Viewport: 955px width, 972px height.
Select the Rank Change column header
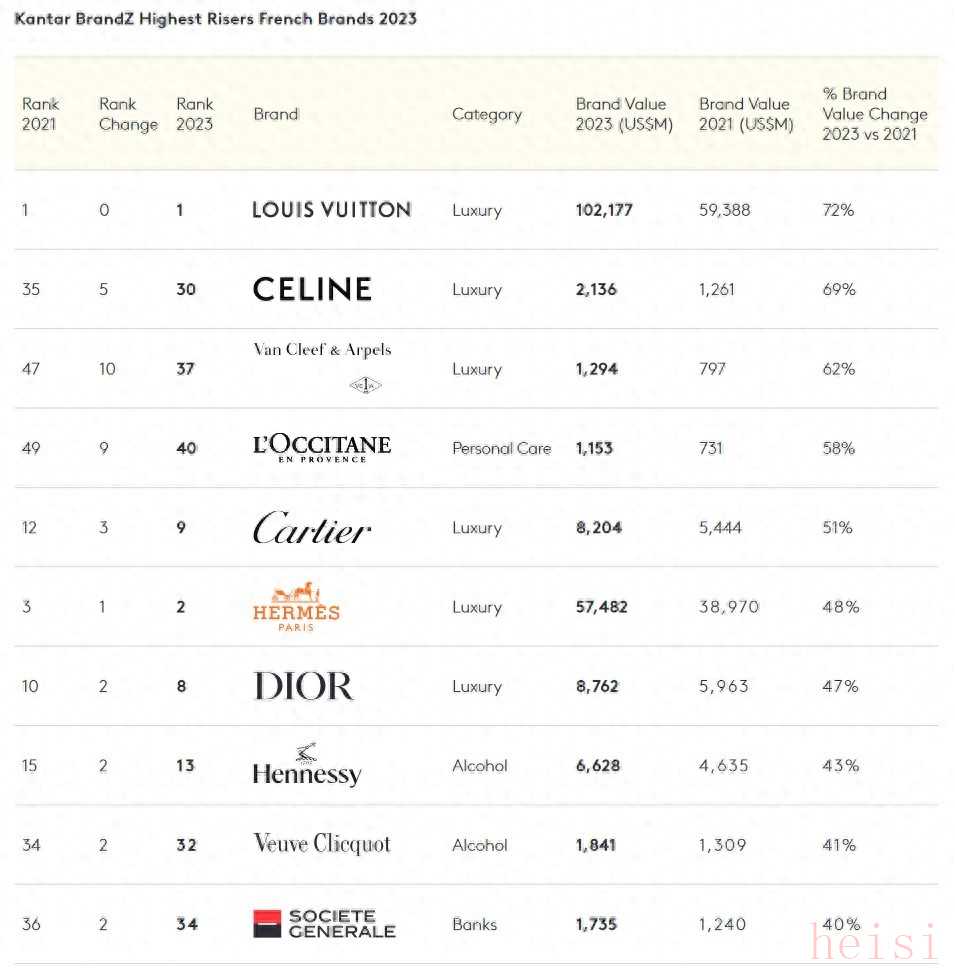tap(128, 114)
